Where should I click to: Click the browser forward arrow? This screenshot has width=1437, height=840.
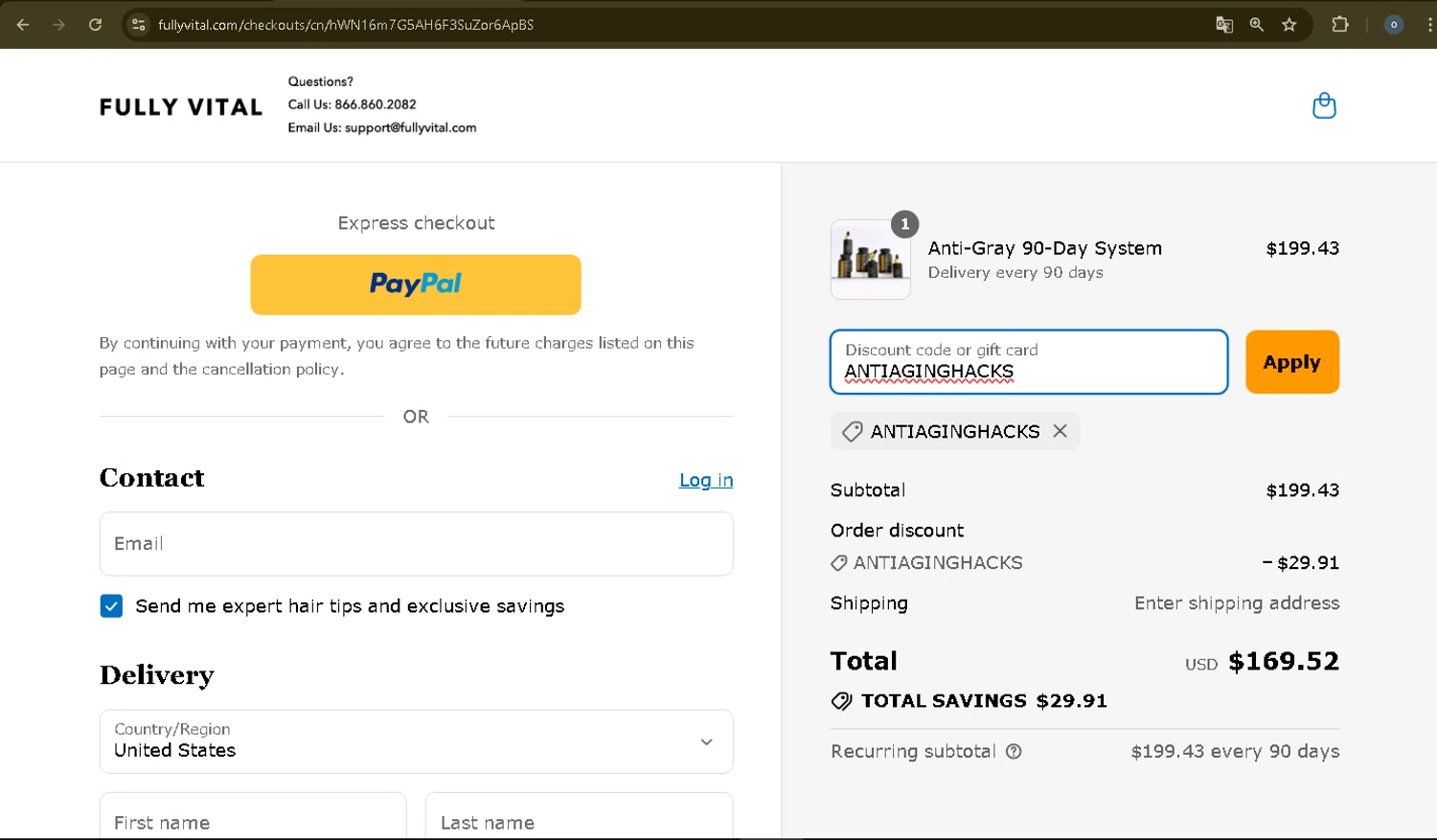(59, 25)
